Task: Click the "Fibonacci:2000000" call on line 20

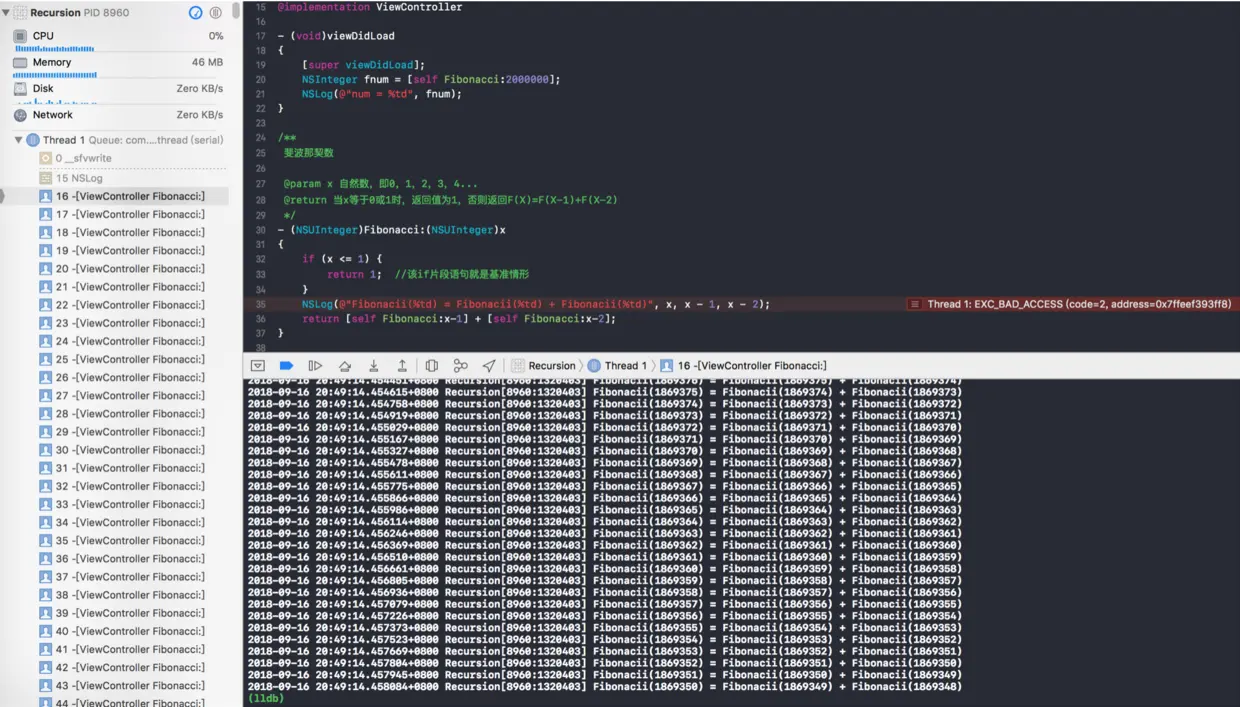Action: (x=495, y=79)
